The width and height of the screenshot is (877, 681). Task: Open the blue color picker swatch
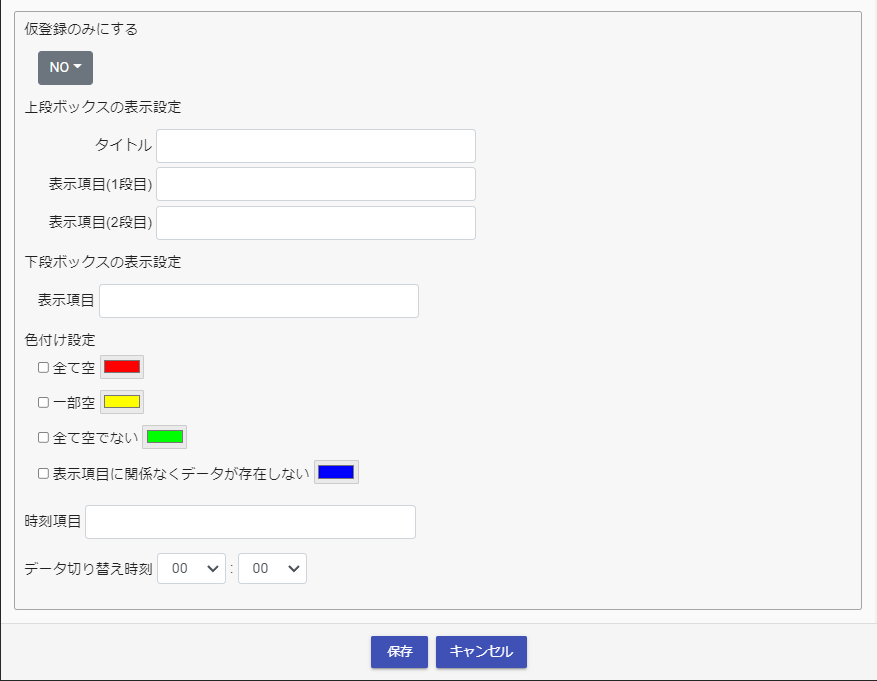coord(336,473)
